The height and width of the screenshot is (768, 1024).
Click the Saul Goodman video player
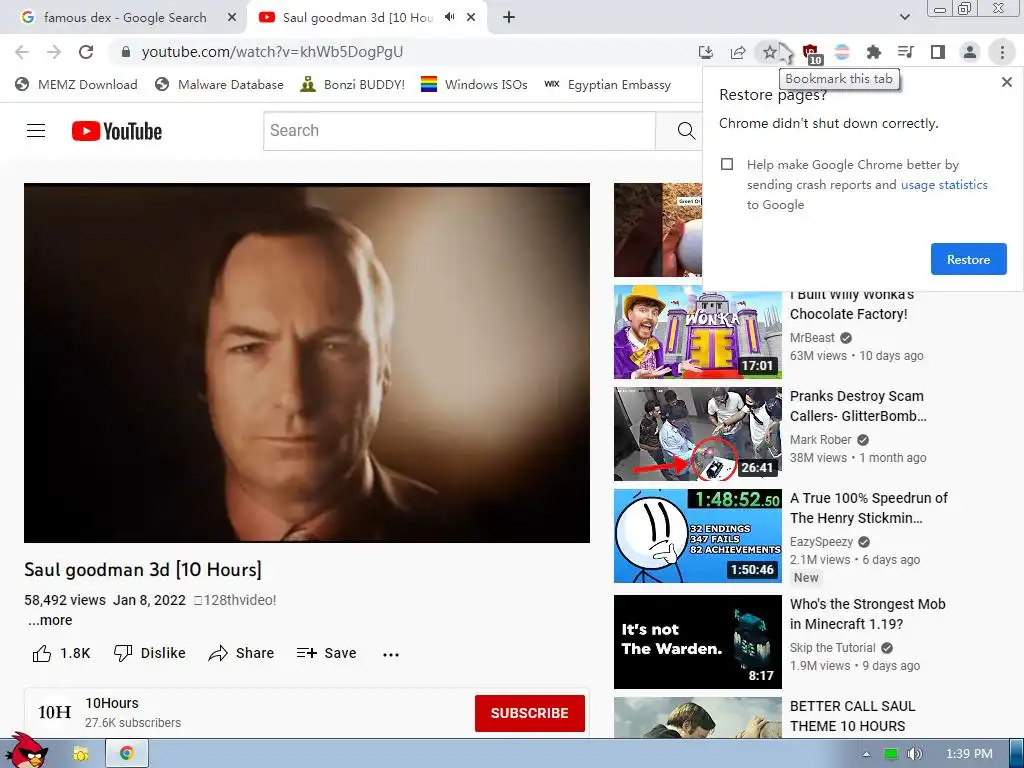click(307, 363)
